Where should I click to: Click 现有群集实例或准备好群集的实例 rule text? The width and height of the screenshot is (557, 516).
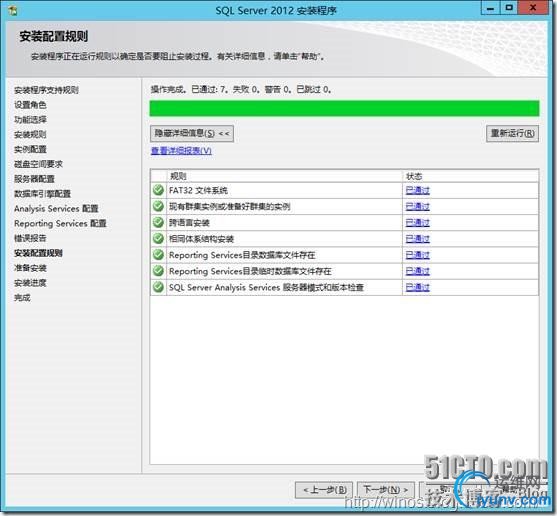pyautogui.click(x=229, y=206)
